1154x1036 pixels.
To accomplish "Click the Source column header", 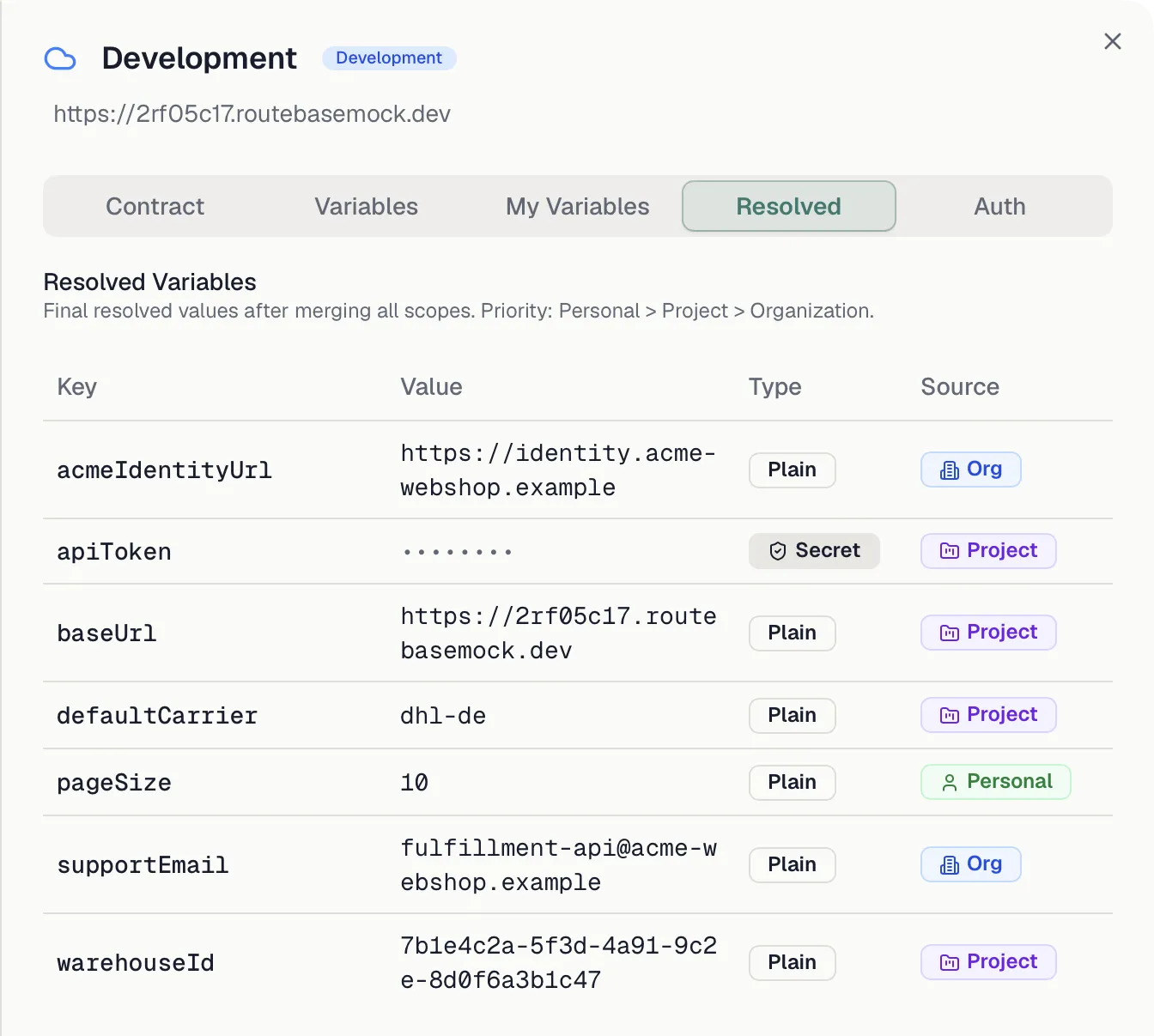I will (960, 387).
